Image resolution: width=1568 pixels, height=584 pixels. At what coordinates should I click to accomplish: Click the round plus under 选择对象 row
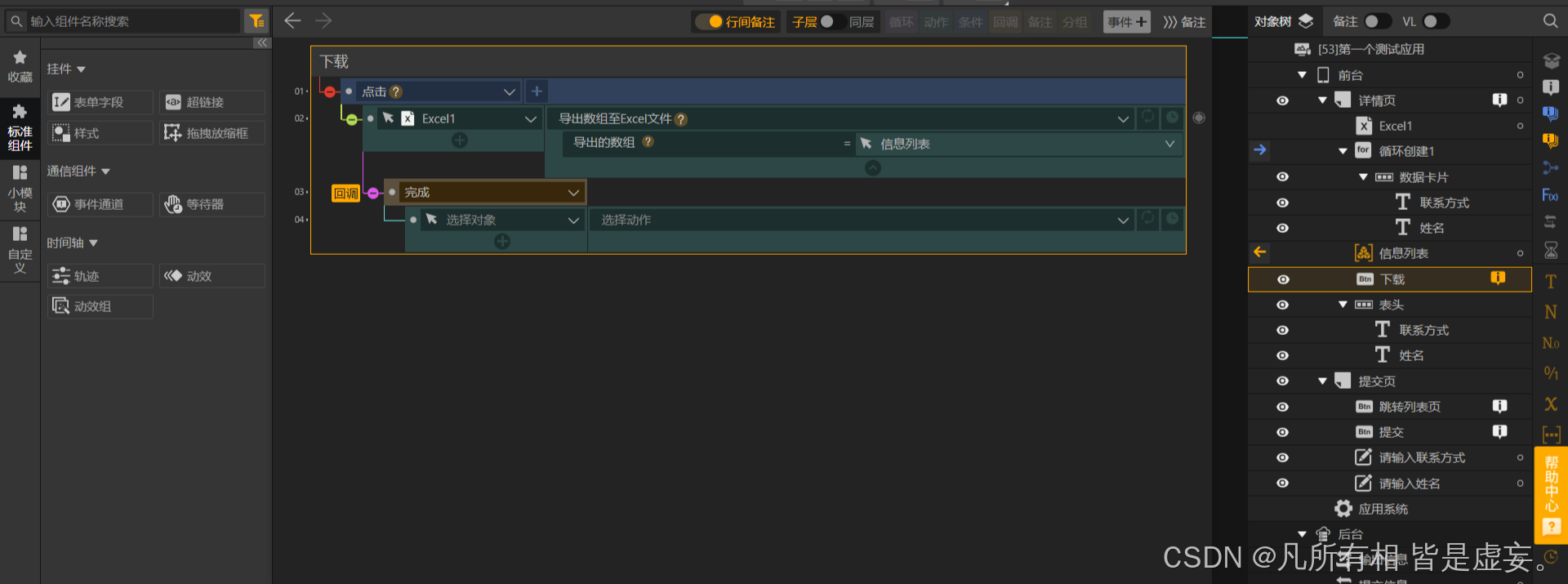click(502, 242)
